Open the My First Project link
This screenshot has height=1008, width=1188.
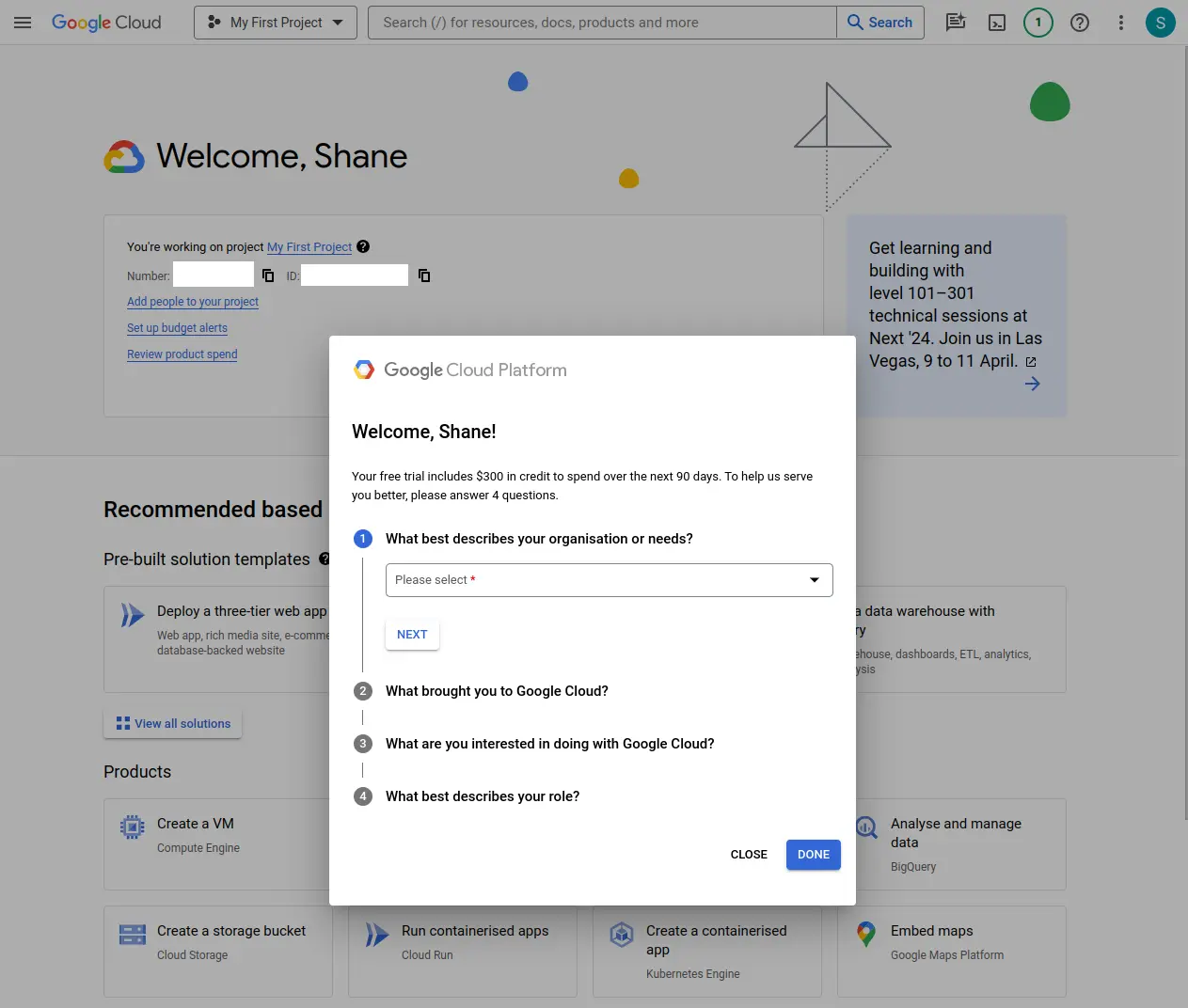[x=309, y=247]
